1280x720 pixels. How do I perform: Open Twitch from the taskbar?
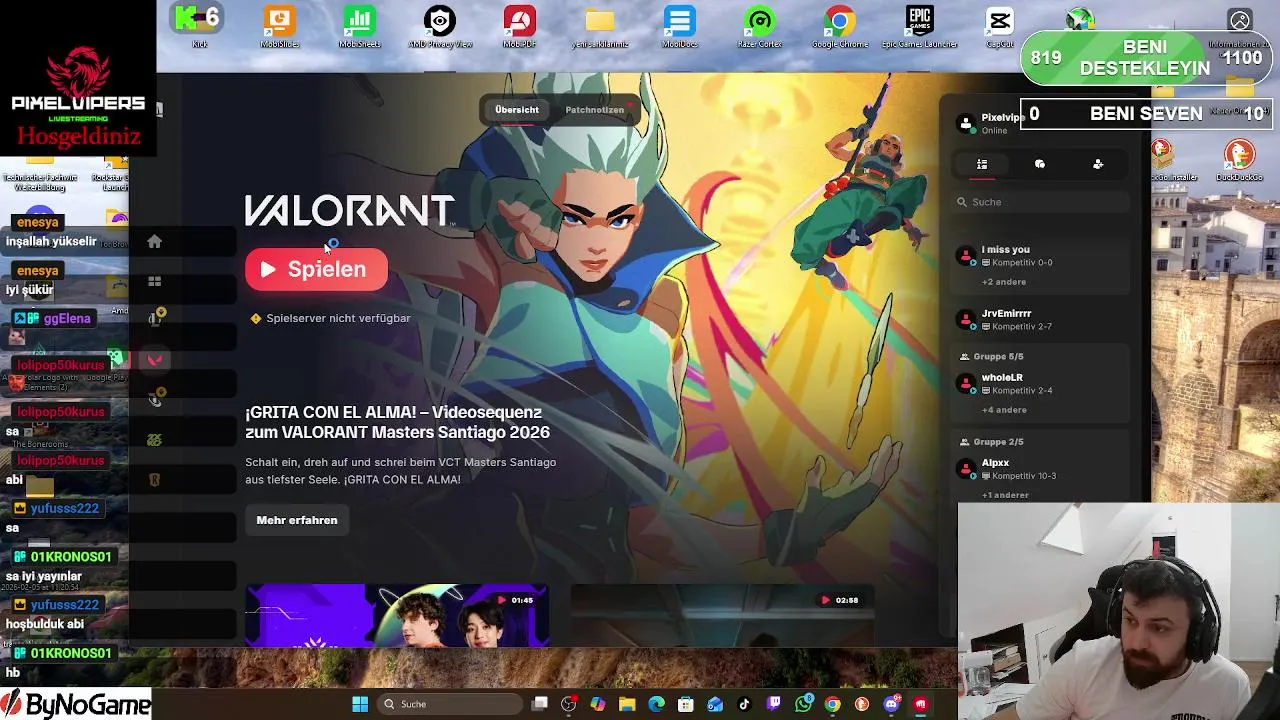coord(774,704)
